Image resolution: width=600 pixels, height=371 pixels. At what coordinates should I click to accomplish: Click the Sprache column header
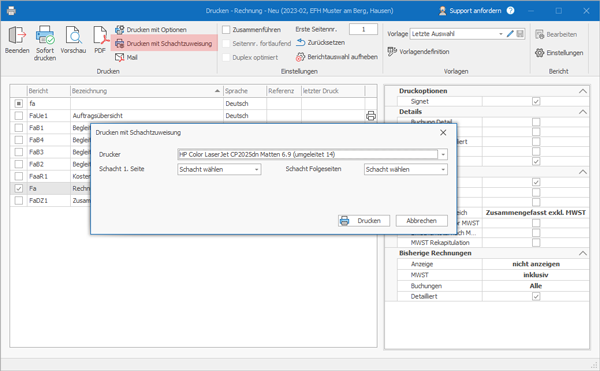coord(245,91)
